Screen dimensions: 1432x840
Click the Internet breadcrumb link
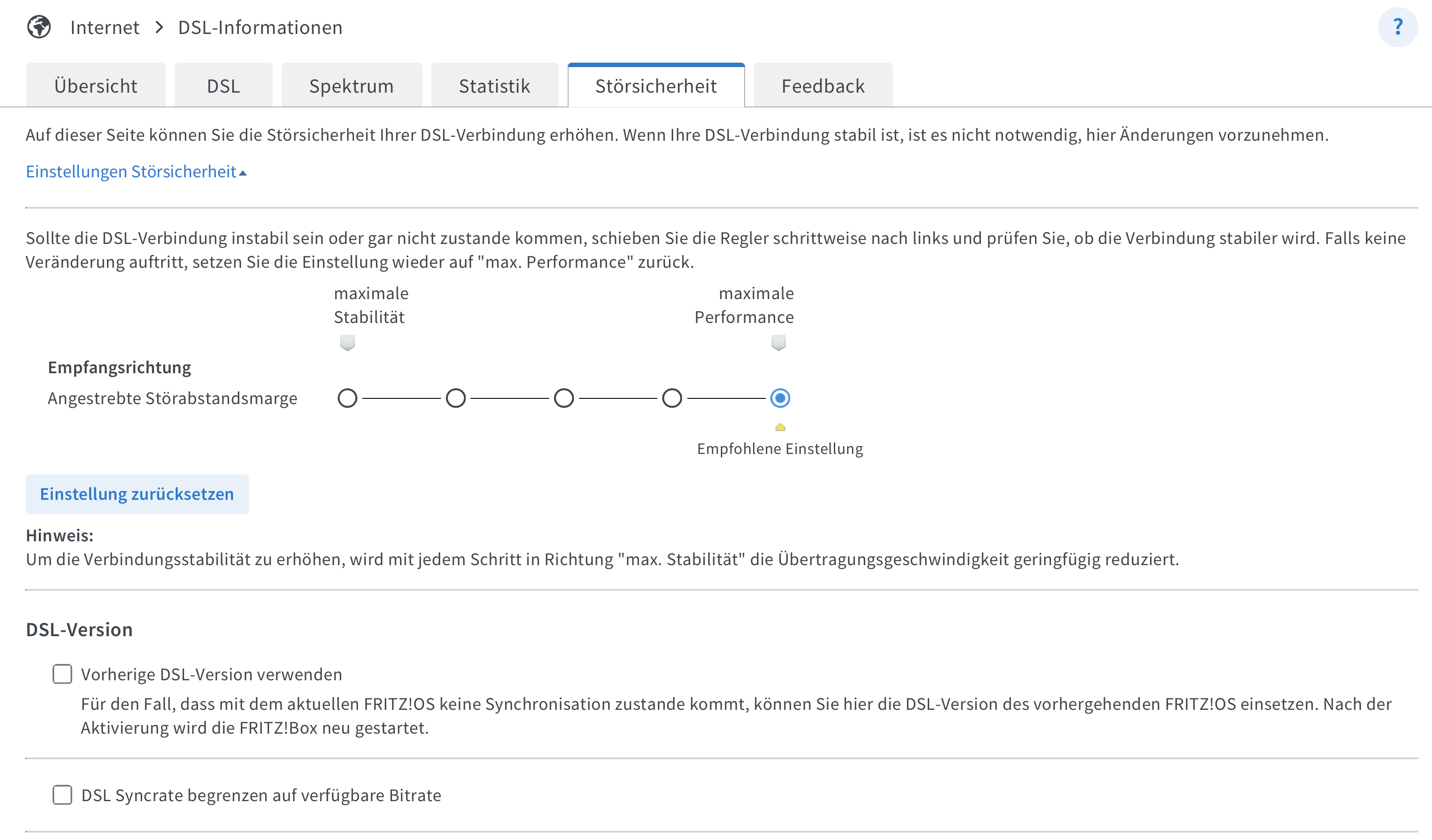[x=105, y=27]
